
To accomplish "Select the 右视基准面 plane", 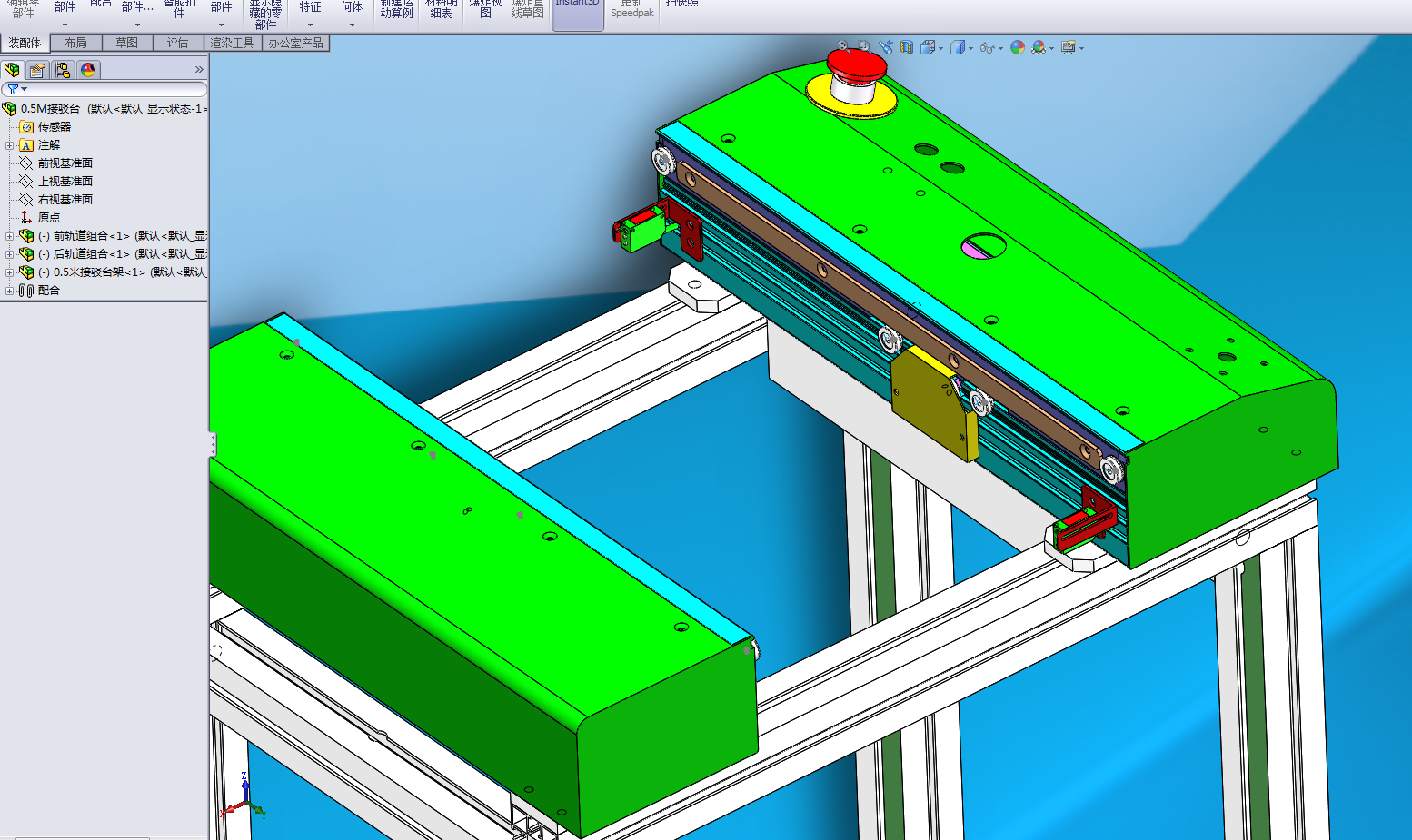I will 56,200.
